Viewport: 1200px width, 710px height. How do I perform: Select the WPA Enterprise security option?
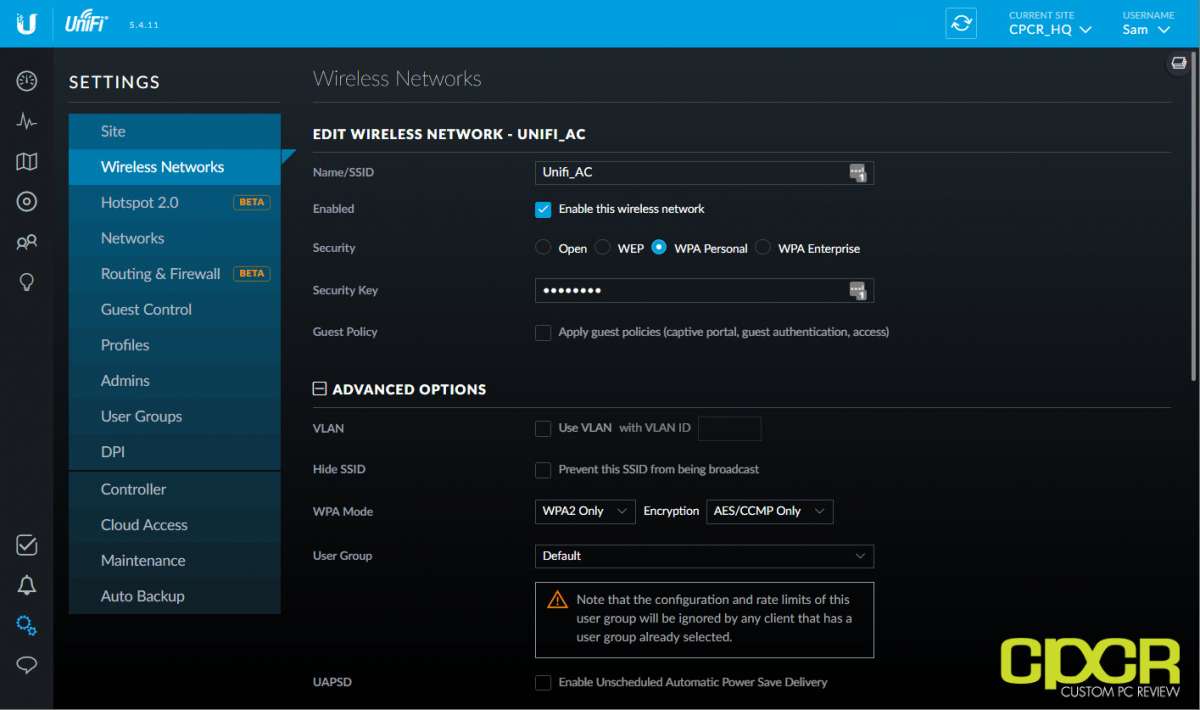pyautogui.click(x=762, y=247)
